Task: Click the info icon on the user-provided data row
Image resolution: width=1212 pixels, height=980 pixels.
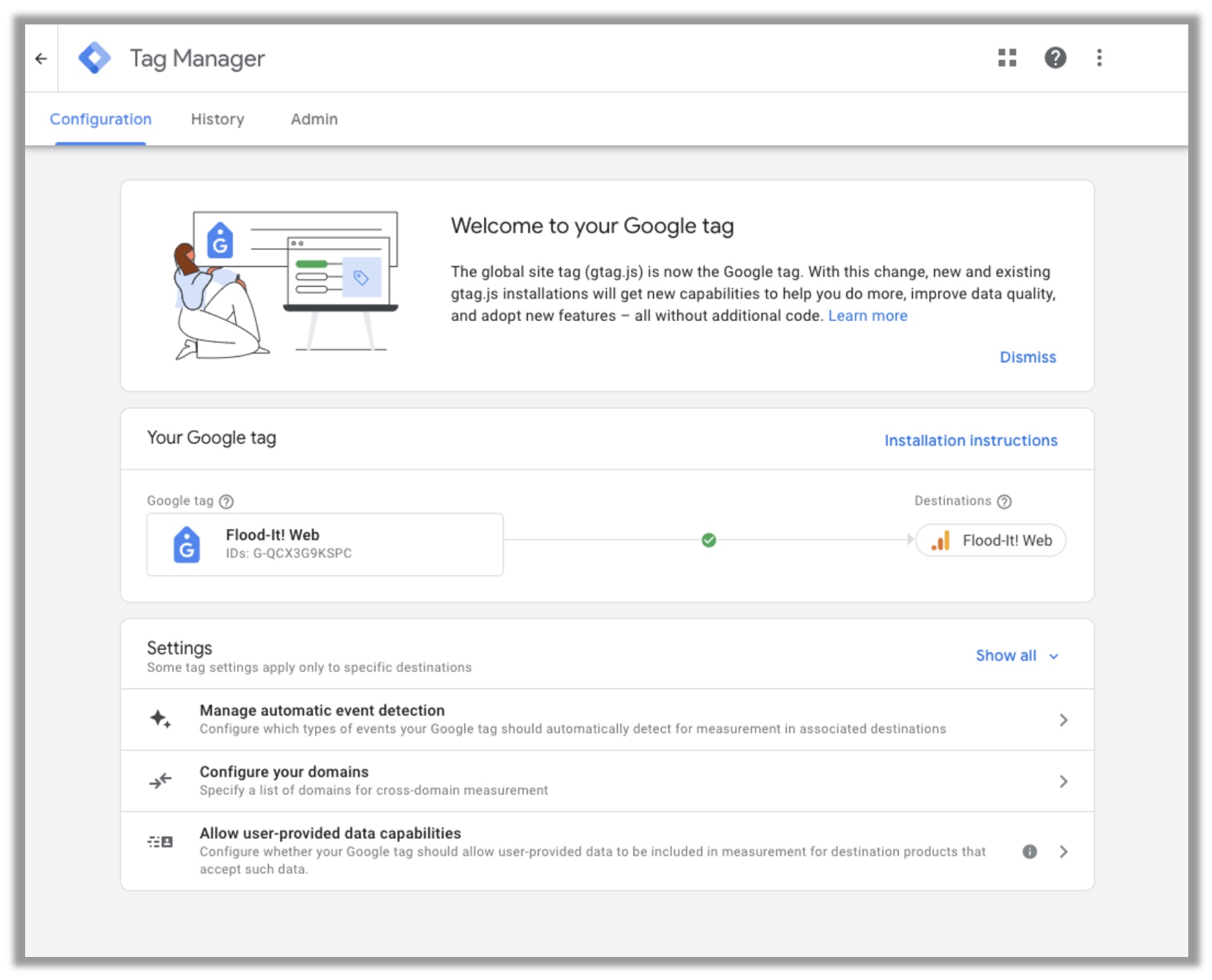Action: click(x=1029, y=852)
